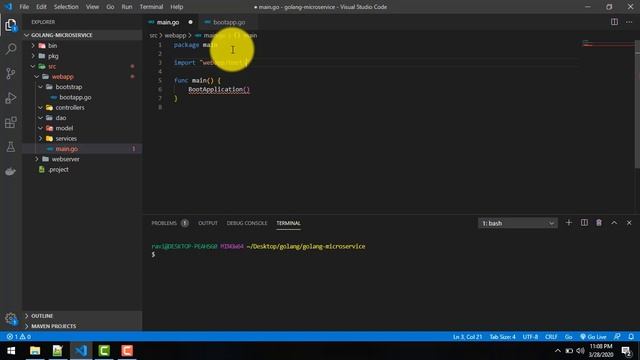Select main.go in the explorer tree
Viewport: 640px width, 360px height.
tap(67, 149)
